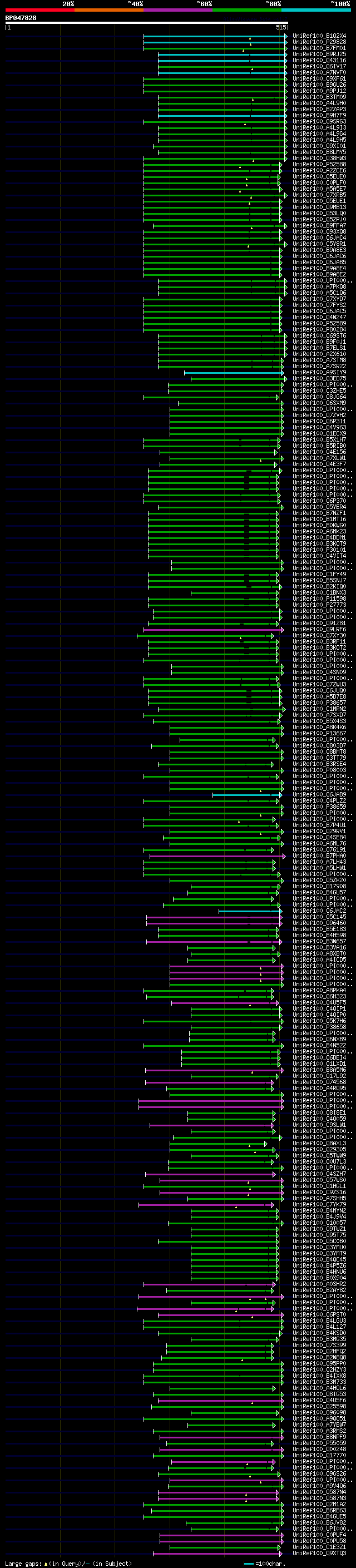This screenshot has width=356, height=1568.
Task: Select the BP047828 query label
Action: [21, 18]
